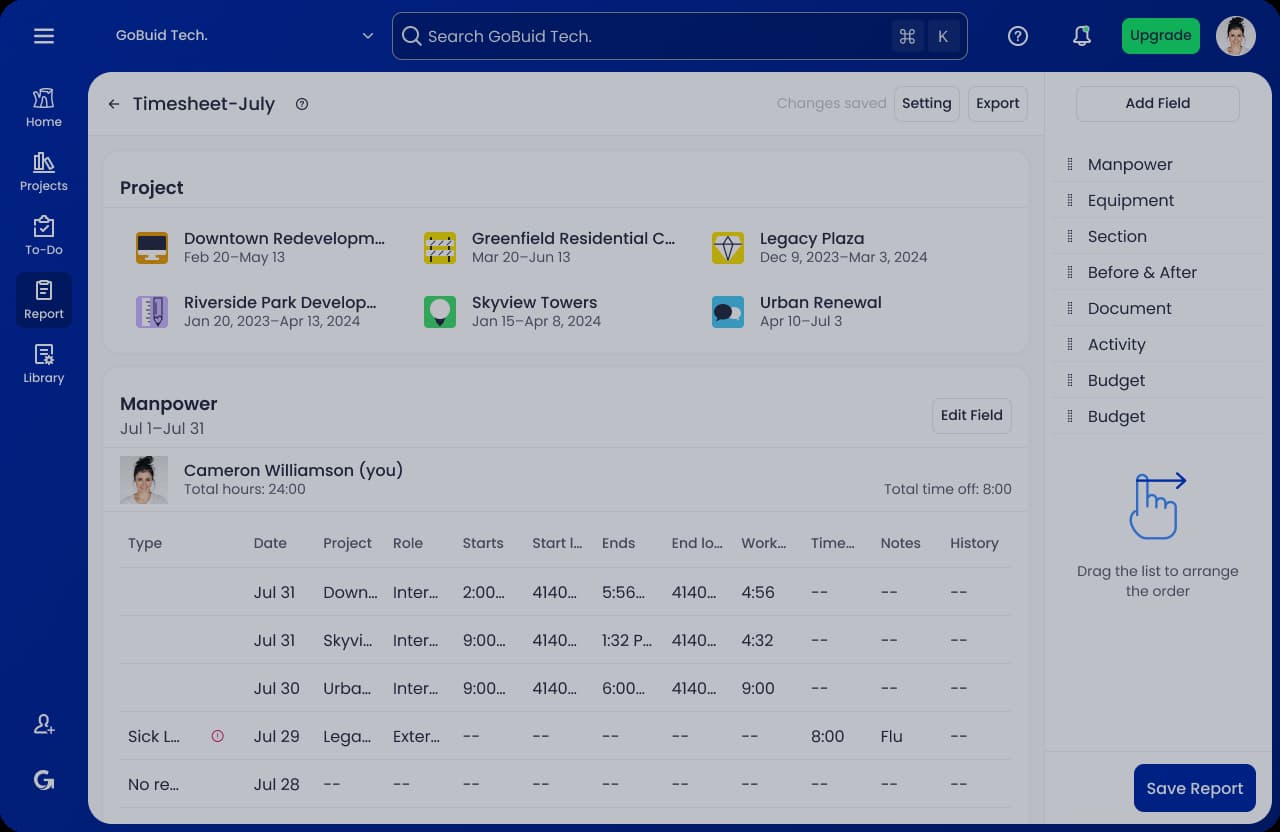Open Library in the sidebar
1280x832 pixels.
click(x=44, y=363)
